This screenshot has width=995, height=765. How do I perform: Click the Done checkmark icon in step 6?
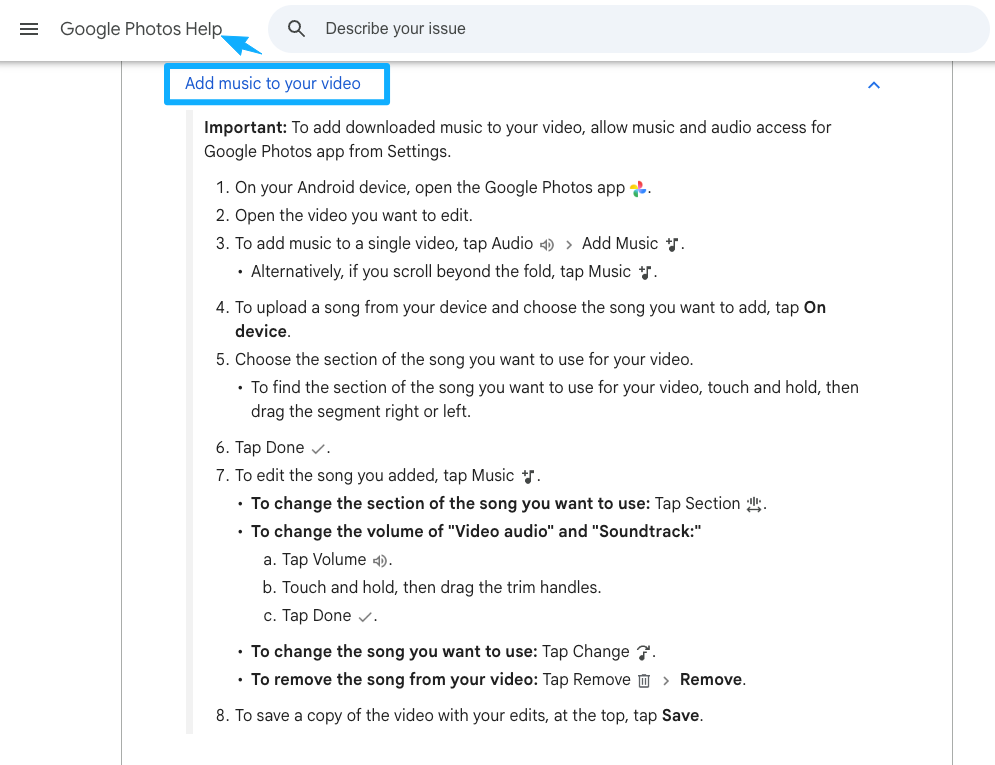click(318, 448)
